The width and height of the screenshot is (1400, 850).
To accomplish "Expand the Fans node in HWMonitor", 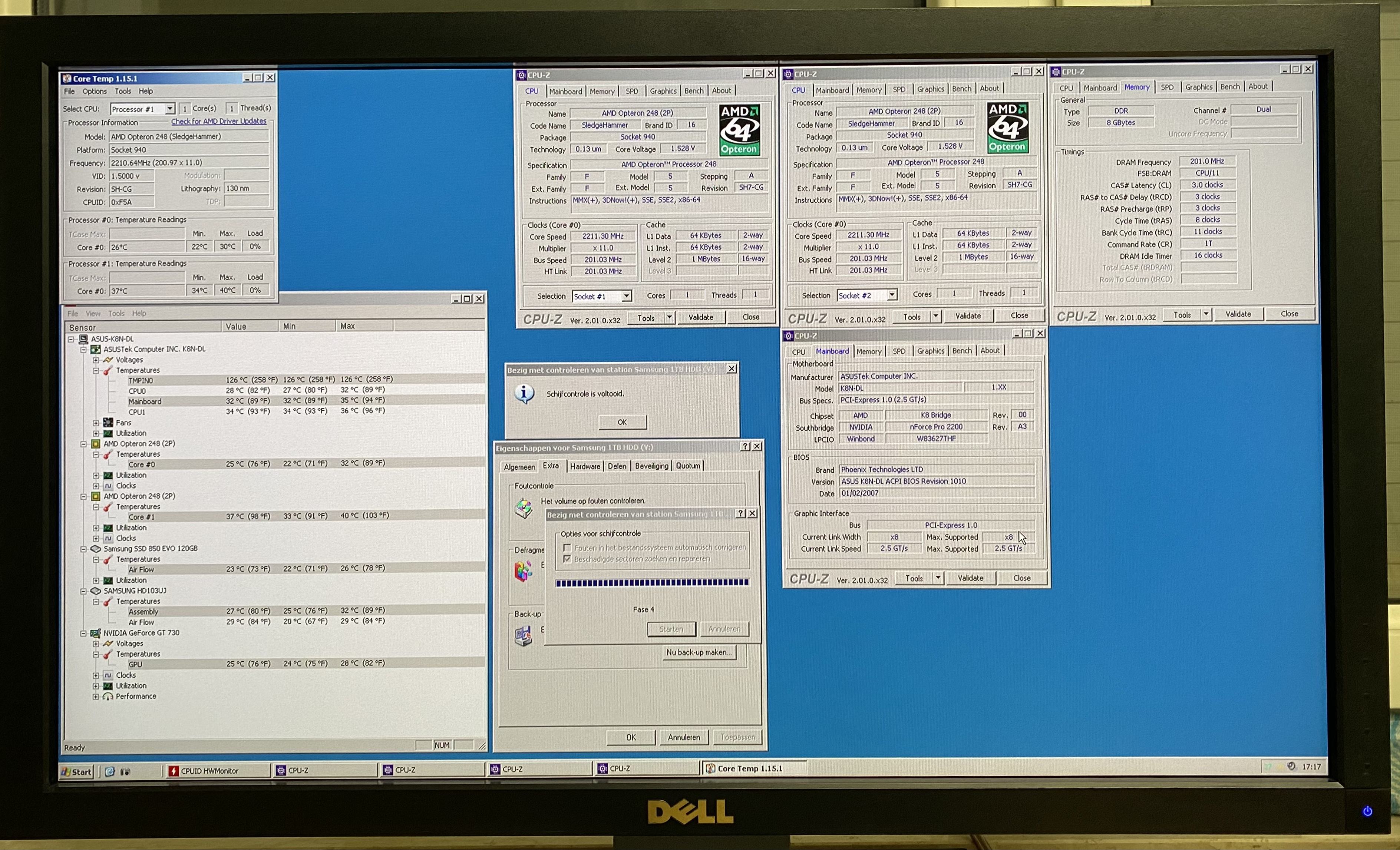I will [x=96, y=423].
